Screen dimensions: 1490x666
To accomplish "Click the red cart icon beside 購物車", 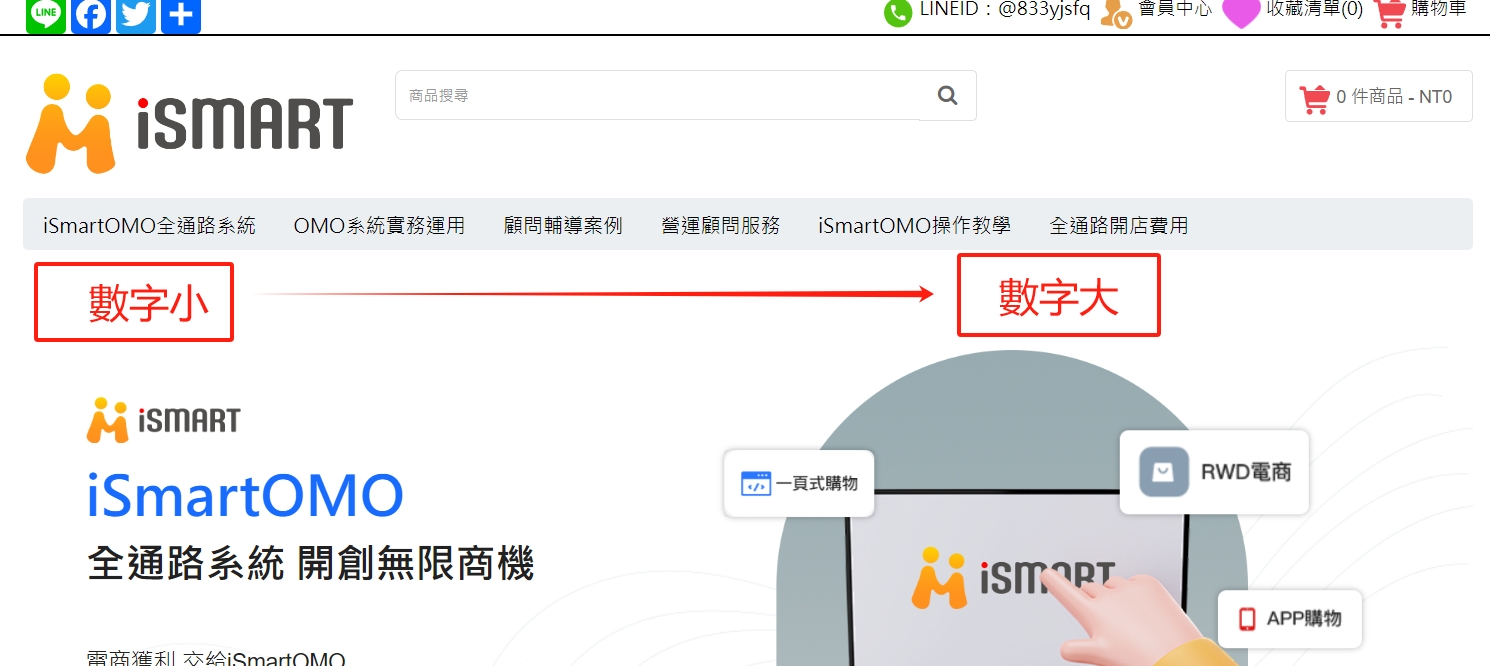I will coord(1390,13).
